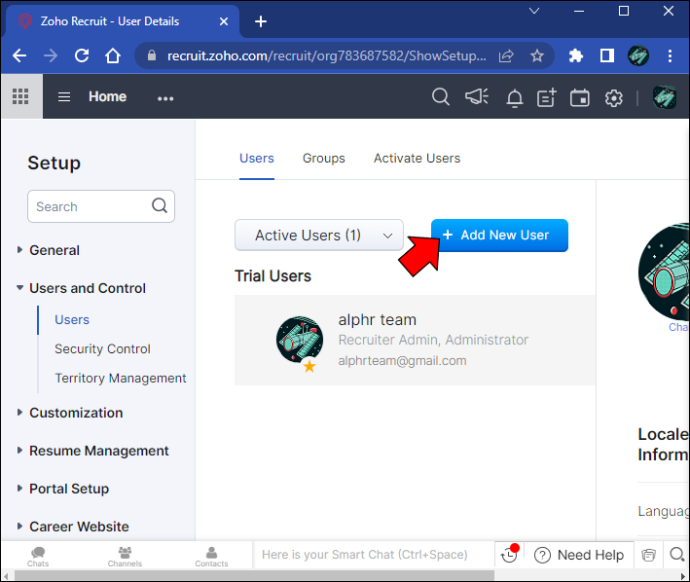Open the recent activity clock icon
This screenshot has width=690, height=582.
pos(510,554)
